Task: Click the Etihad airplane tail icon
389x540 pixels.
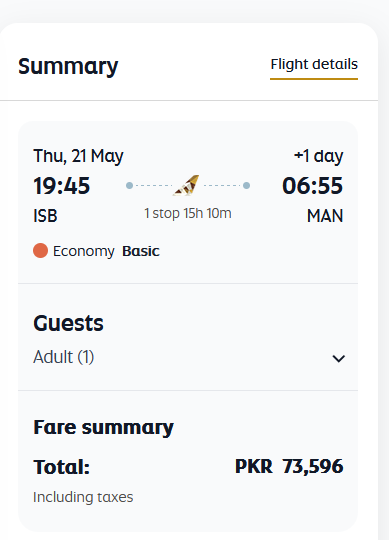Action: pyautogui.click(x=186, y=185)
